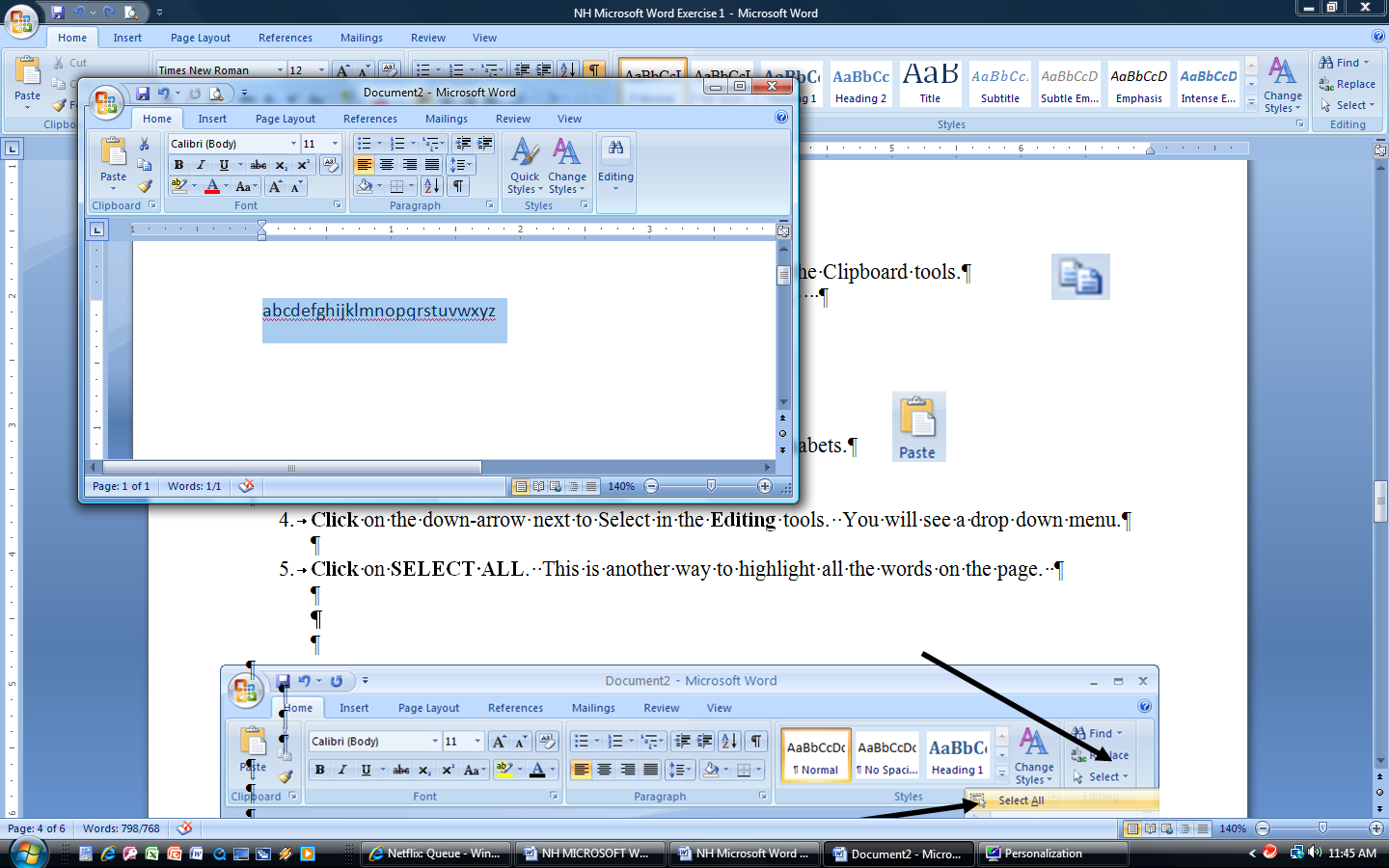
Task: Click Save icon in Document2 quick access toolbar
Action: 143,94
